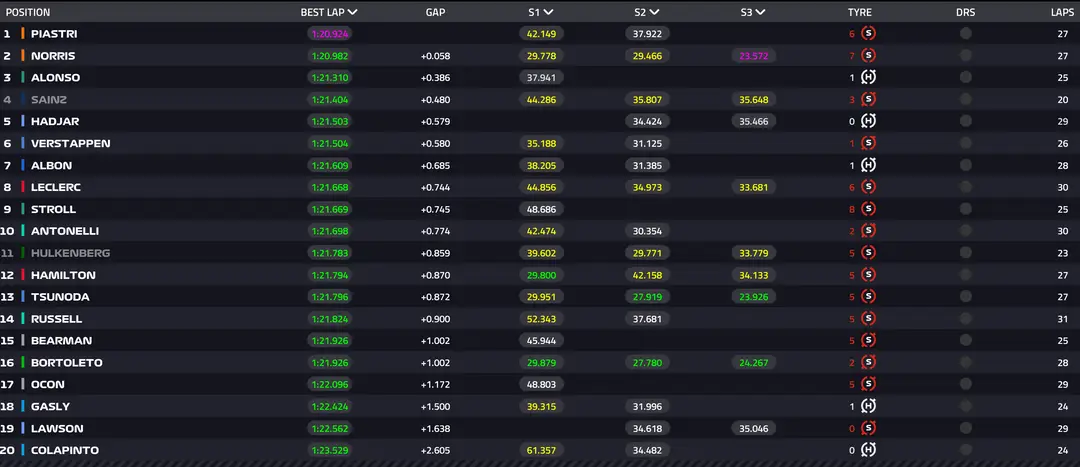The height and width of the screenshot is (467, 1080).
Task: Click Colapinto's S1 time 61.357
Action: (541, 450)
